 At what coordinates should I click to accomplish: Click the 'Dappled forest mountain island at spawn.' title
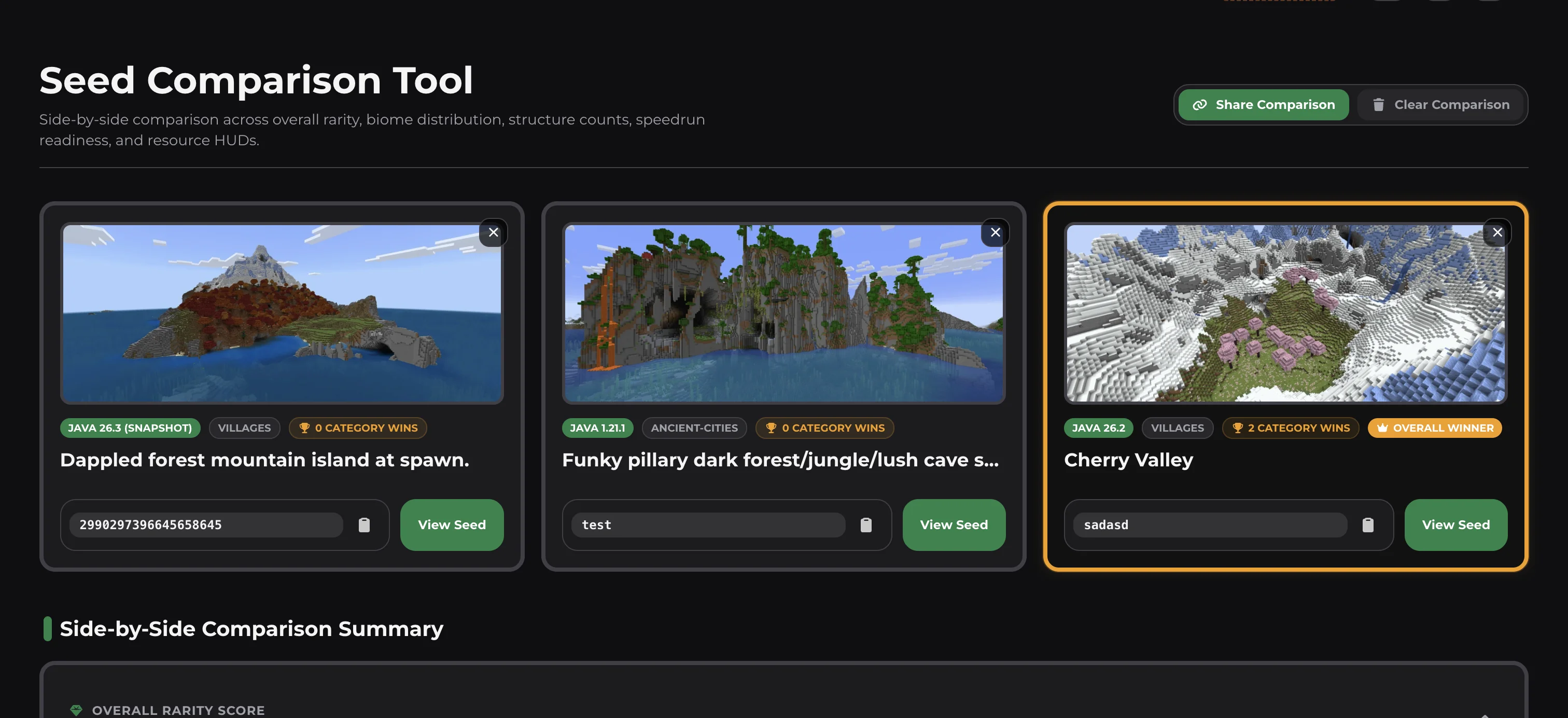pos(265,460)
